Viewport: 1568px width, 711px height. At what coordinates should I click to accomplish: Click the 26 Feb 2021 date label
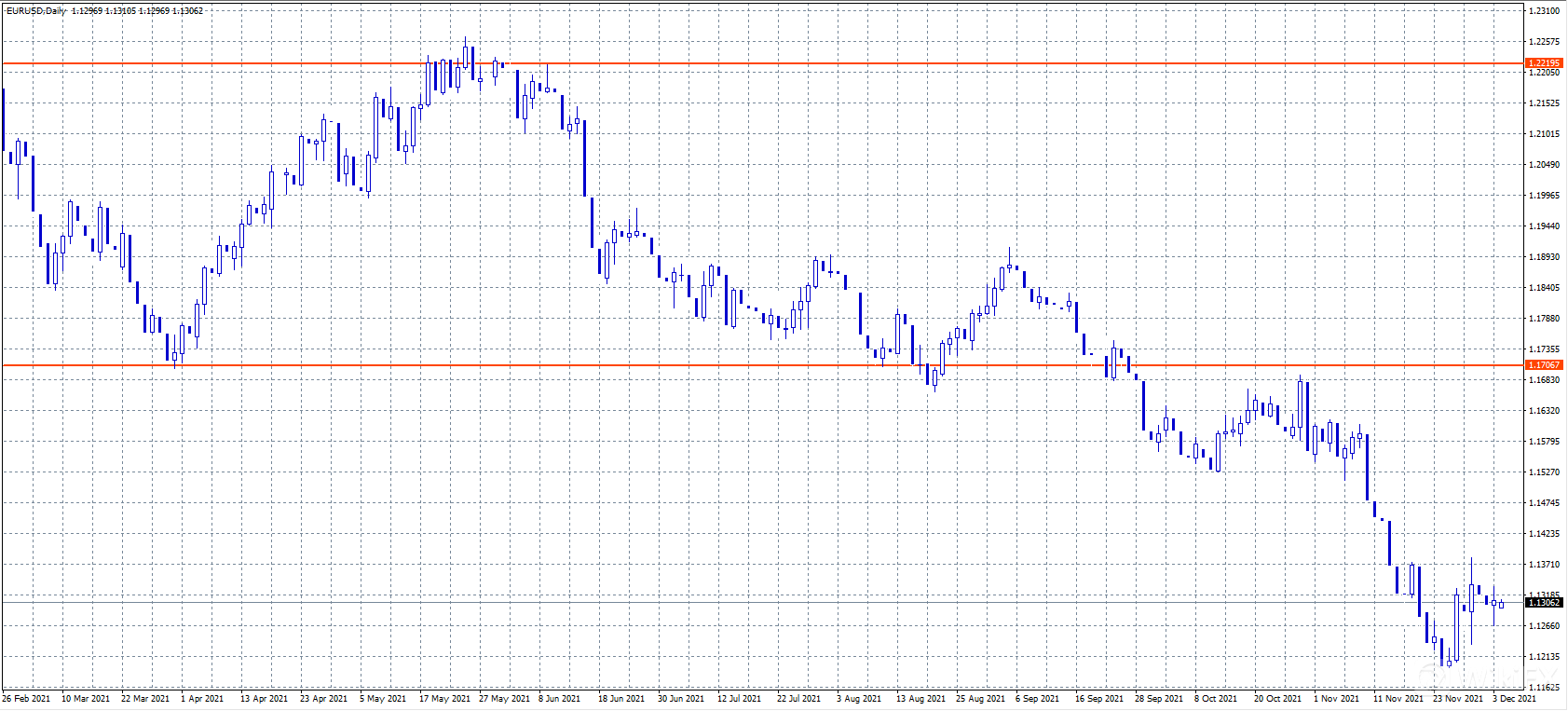[x=27, y=699]
